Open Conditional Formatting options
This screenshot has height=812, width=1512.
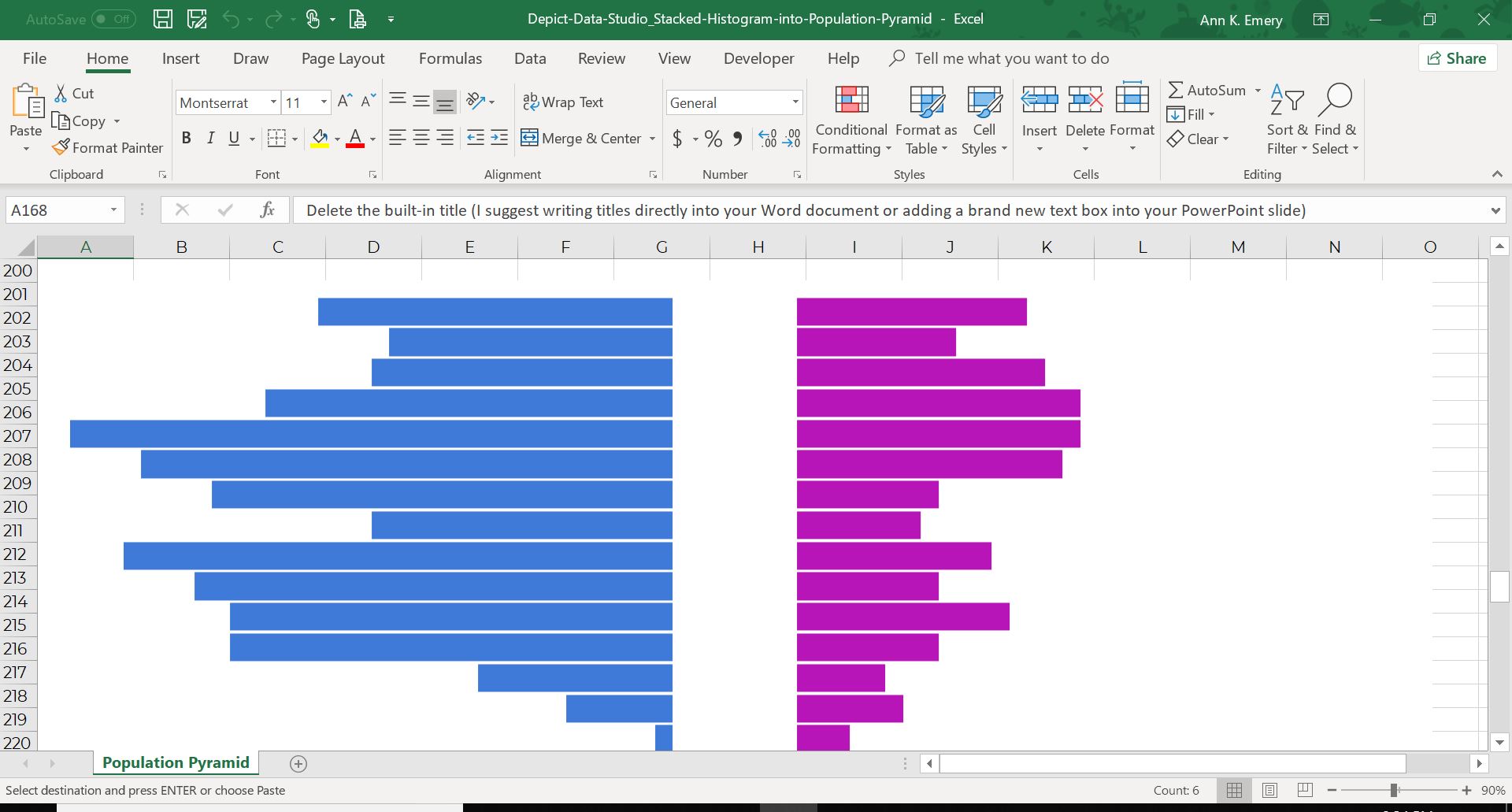(850, 120)
